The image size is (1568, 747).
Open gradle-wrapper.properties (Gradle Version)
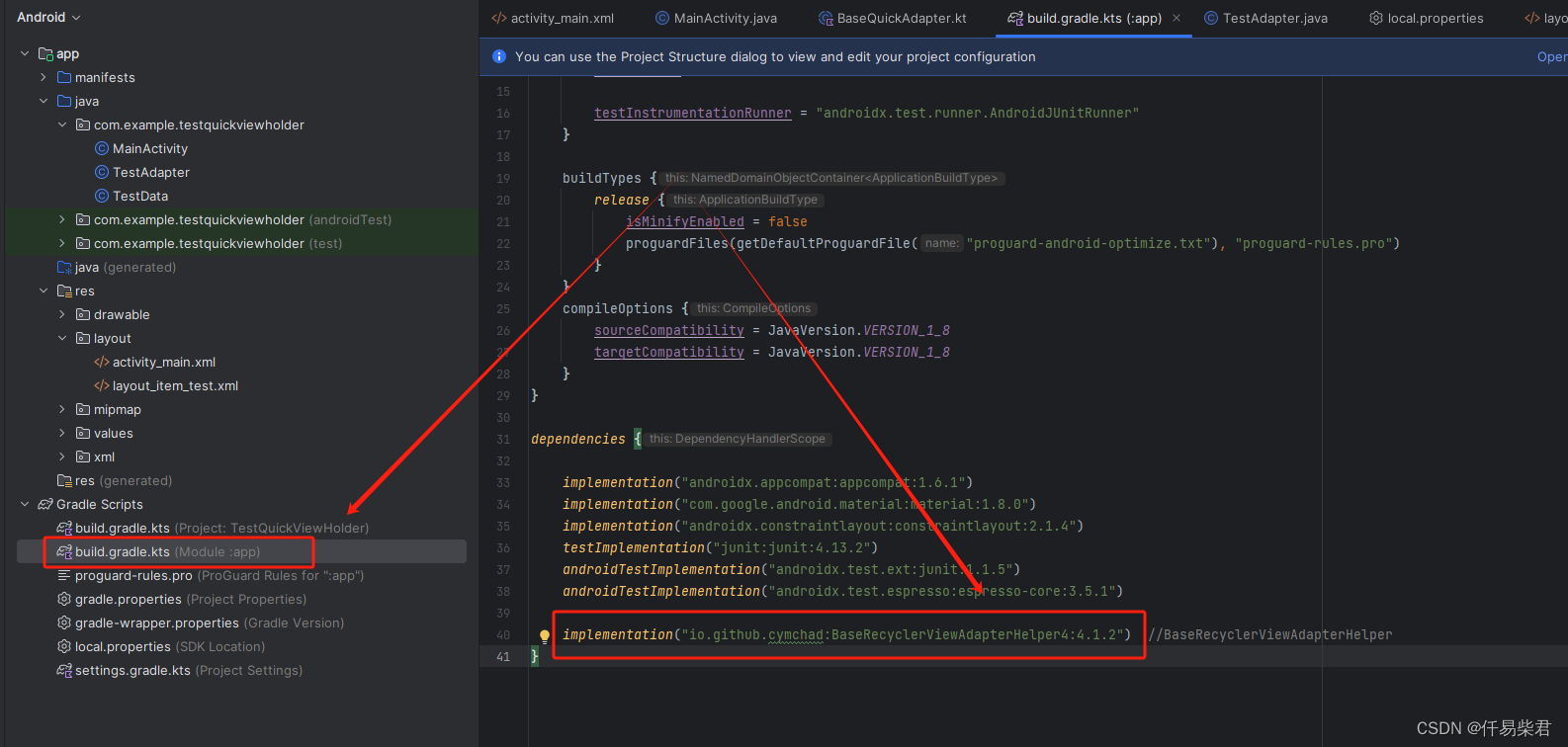(210, 622)
